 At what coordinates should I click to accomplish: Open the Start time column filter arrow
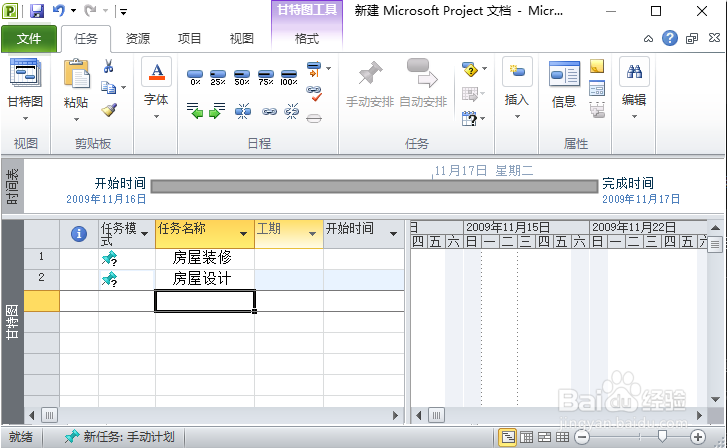[394, 234]
